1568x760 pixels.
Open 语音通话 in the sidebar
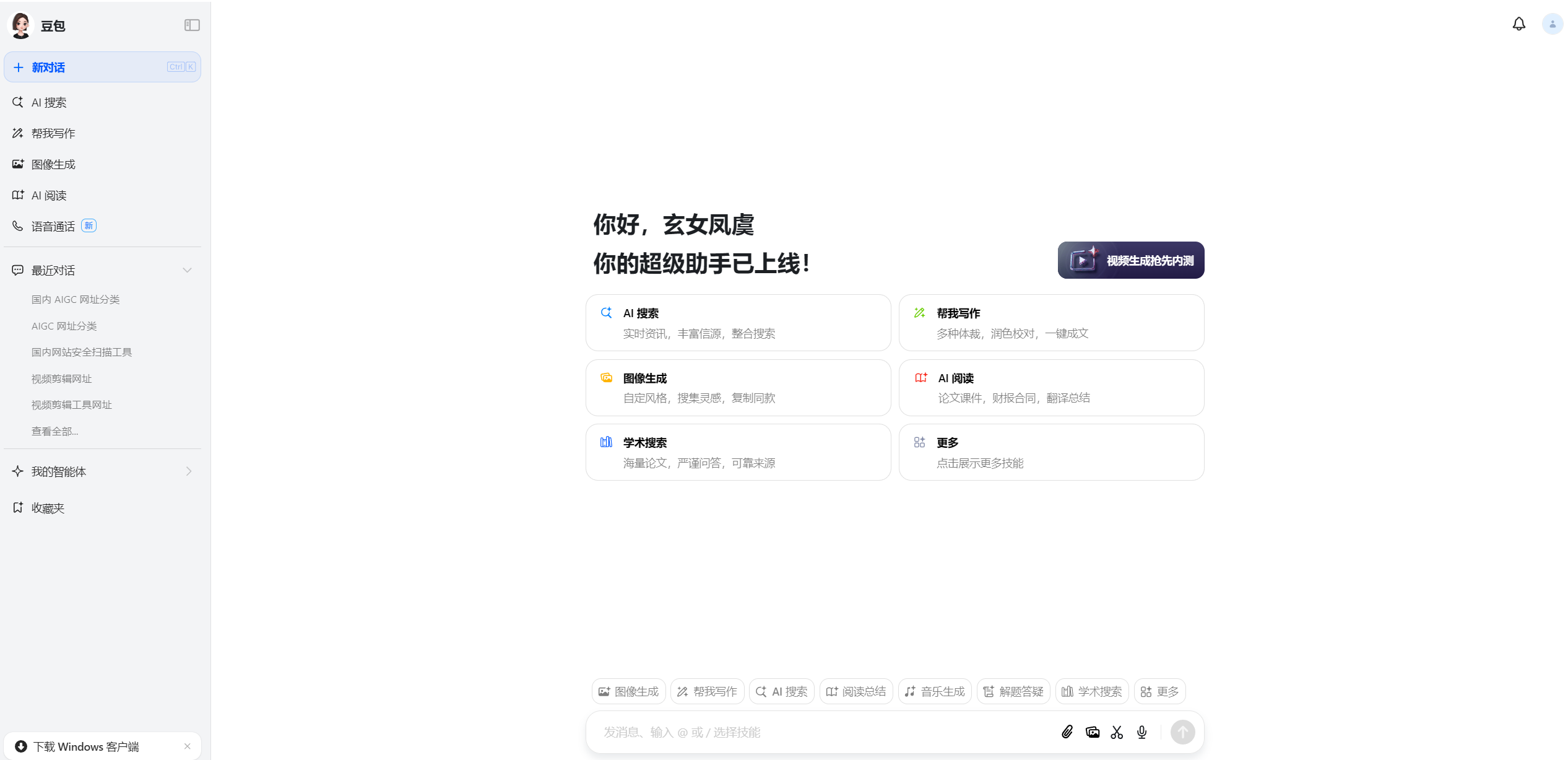102,226
